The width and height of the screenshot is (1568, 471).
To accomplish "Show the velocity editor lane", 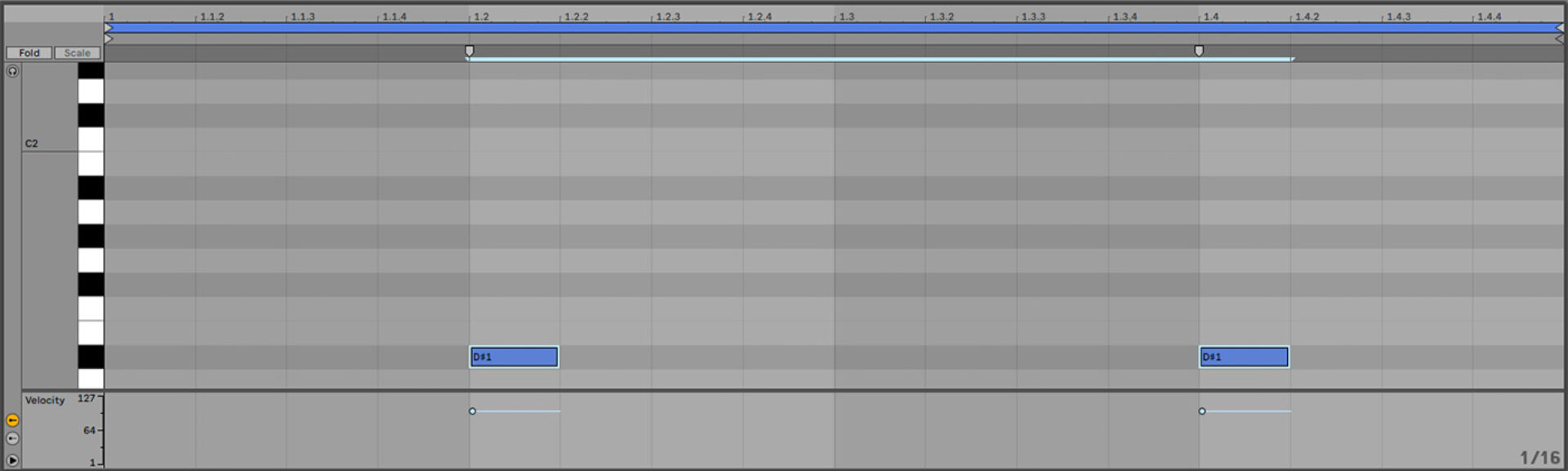I will (x=12, y=420).
